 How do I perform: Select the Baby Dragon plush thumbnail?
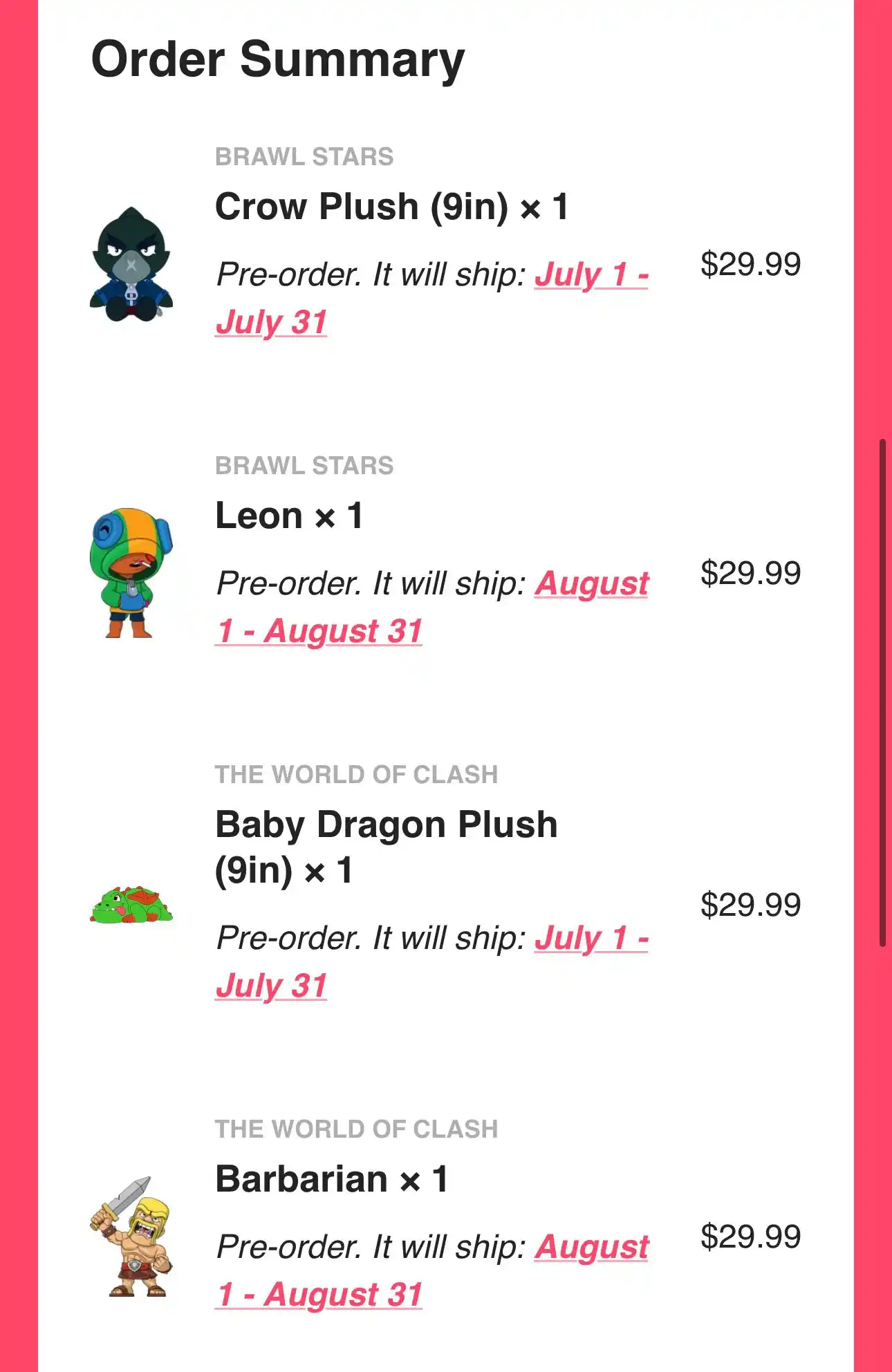[x=131, y=905]
